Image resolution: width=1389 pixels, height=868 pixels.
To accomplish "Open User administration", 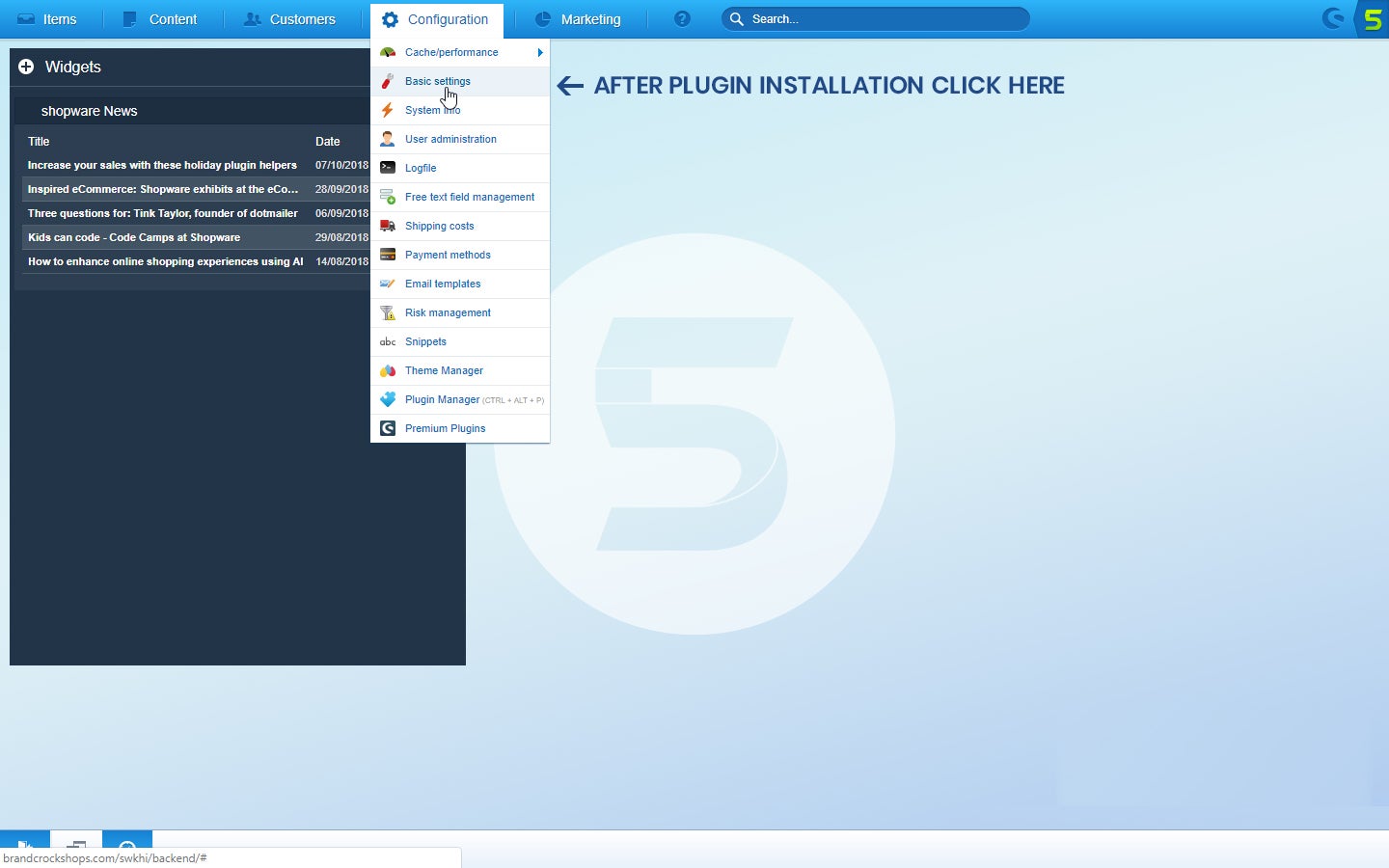I will point(460,139).
